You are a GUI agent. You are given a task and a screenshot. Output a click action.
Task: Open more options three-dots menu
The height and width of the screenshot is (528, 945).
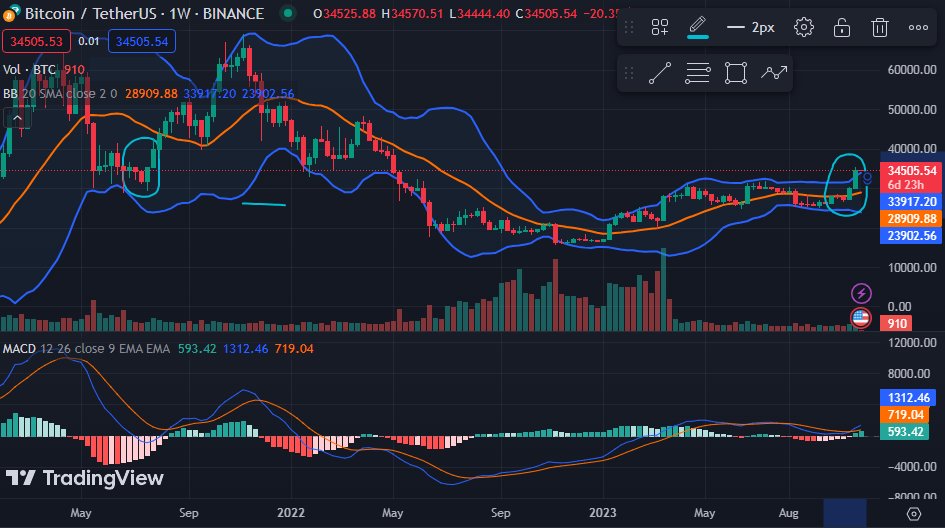[x=918, y=27]
